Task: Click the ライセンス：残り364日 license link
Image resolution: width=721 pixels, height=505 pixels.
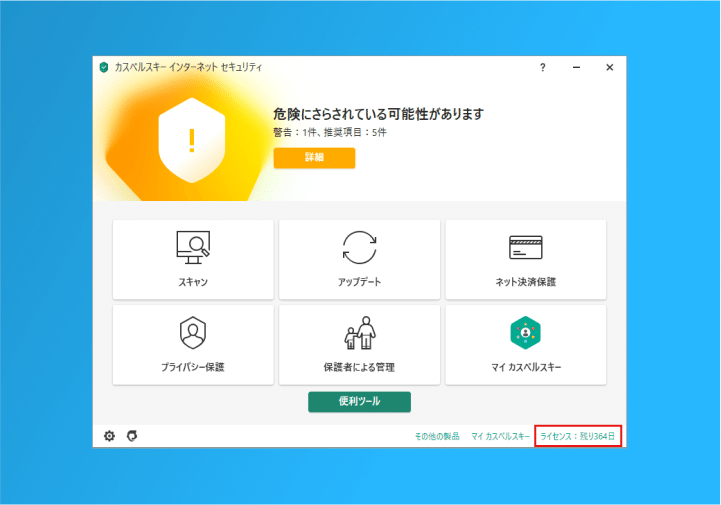Action: click(578, 437)
